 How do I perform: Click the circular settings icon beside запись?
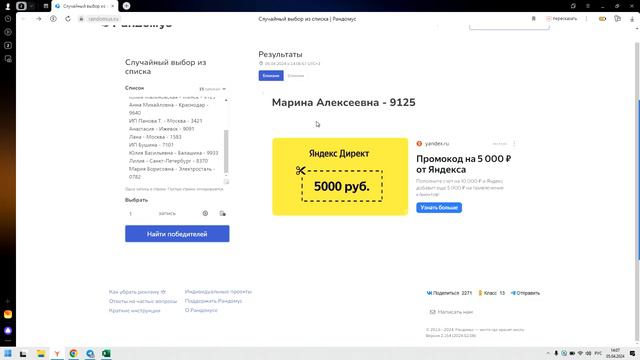(205, 213)
